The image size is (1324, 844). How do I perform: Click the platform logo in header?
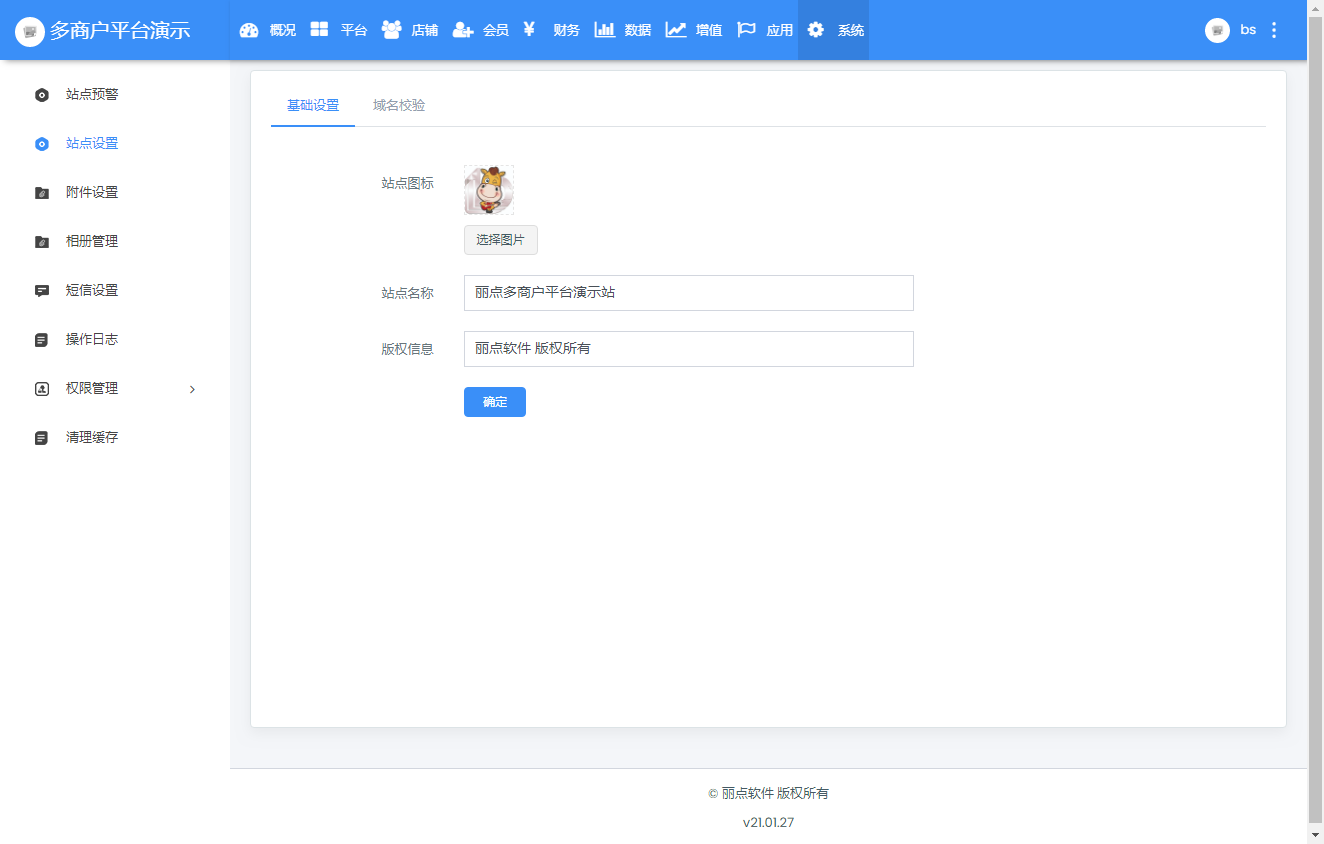pos(30,31)
